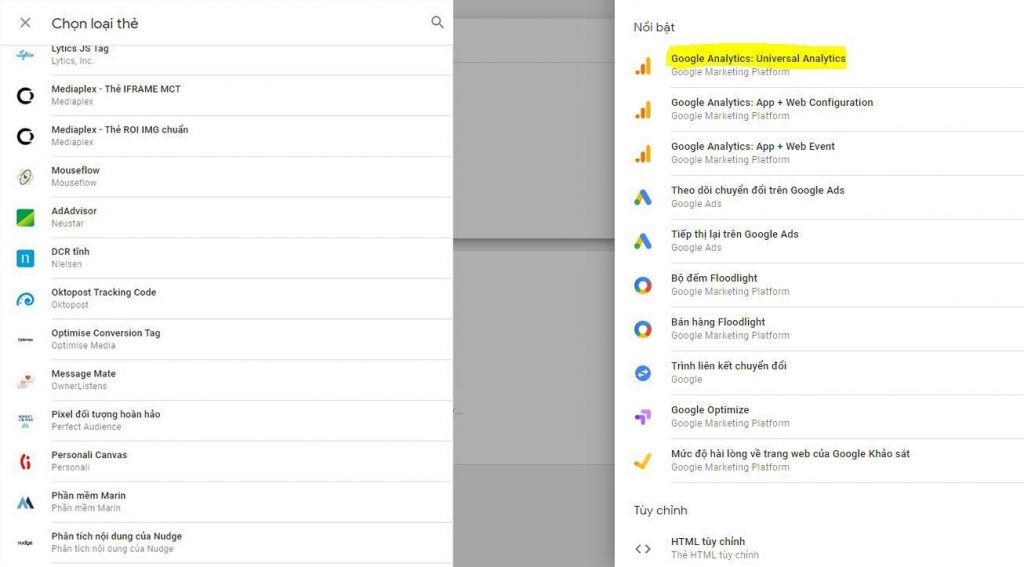Click the Nudge logo icon
The width and height of the screenshot is (1024, 567).
(25, 543)
